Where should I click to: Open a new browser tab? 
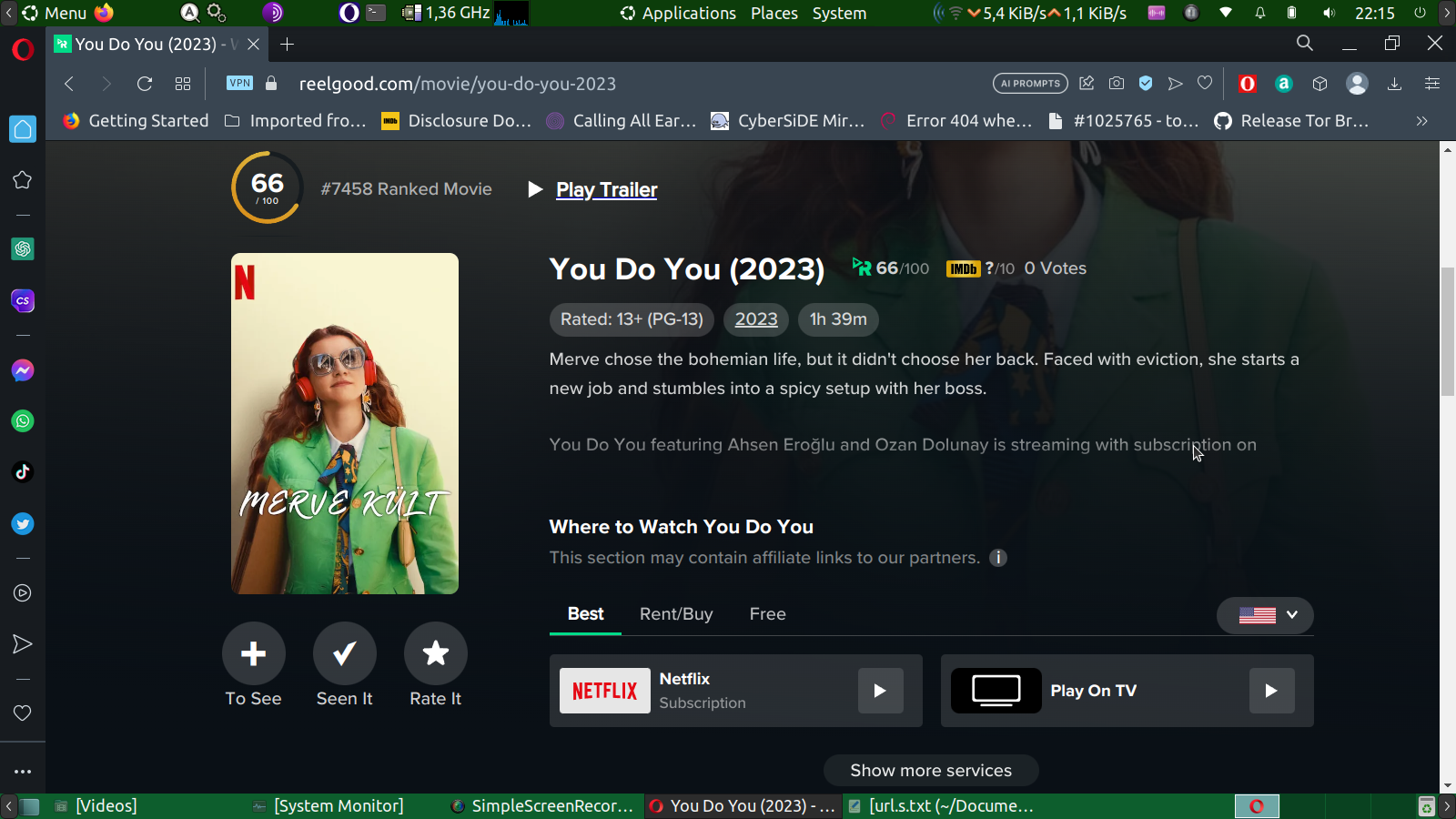pos(288,45)
